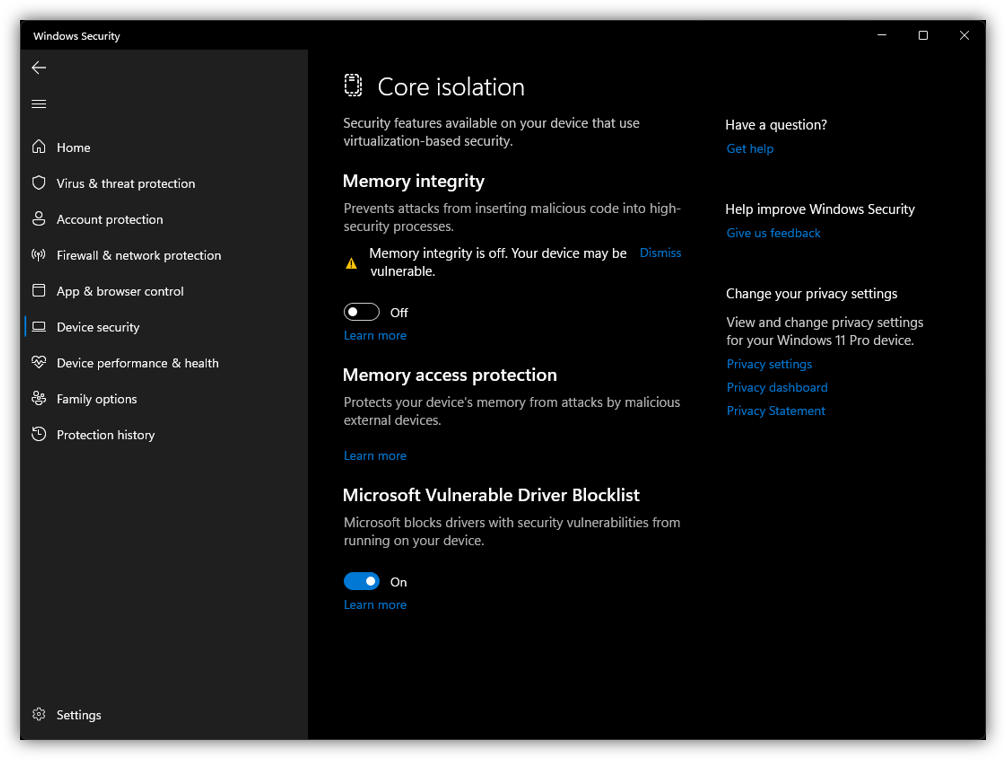Click the Firewall network antenna icon
Image resolution: width=1006 pixels, height=760 pixels.
tap(38, 255)
